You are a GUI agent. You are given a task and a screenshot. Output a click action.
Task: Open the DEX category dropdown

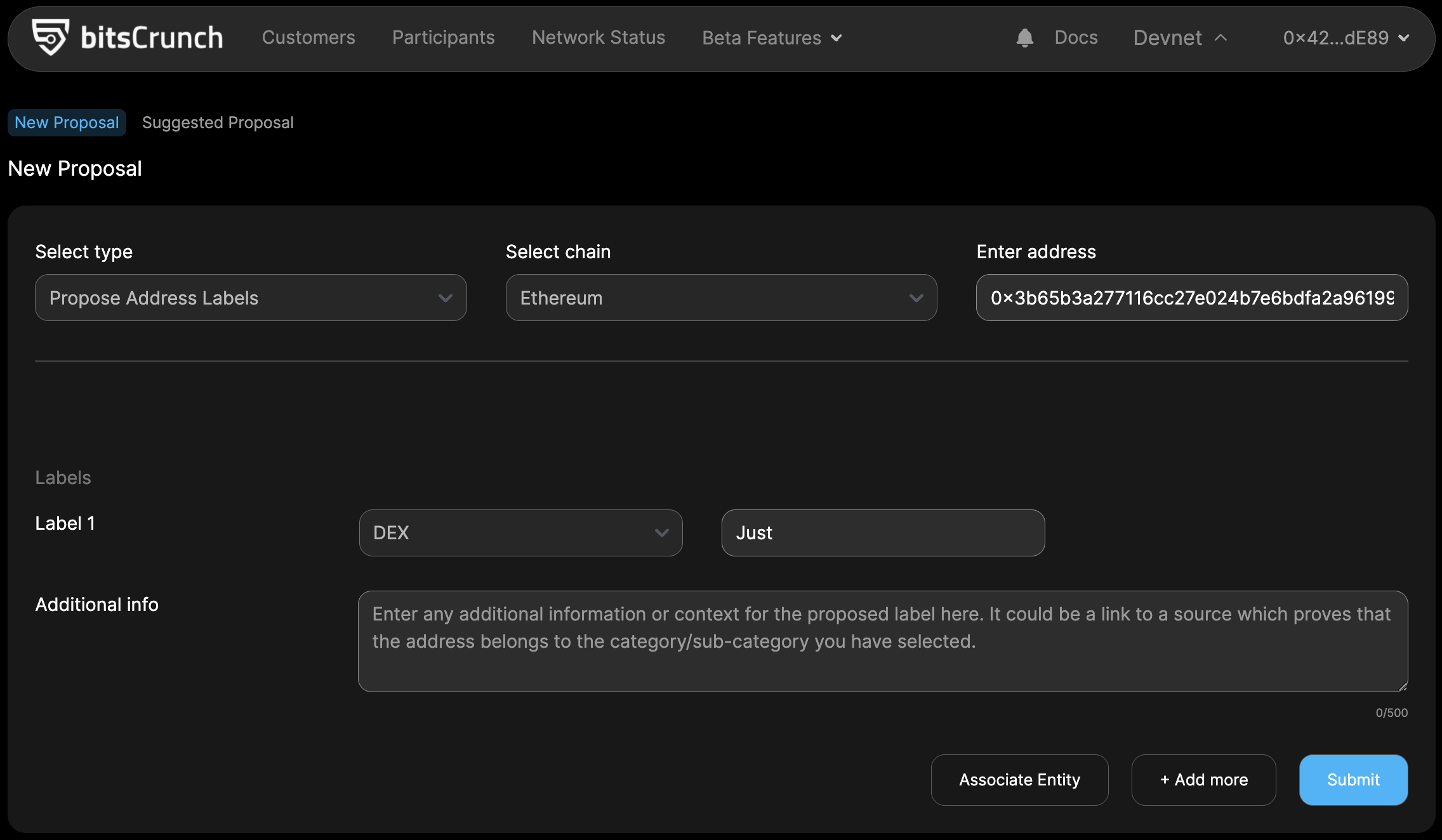tap(520, 533)
